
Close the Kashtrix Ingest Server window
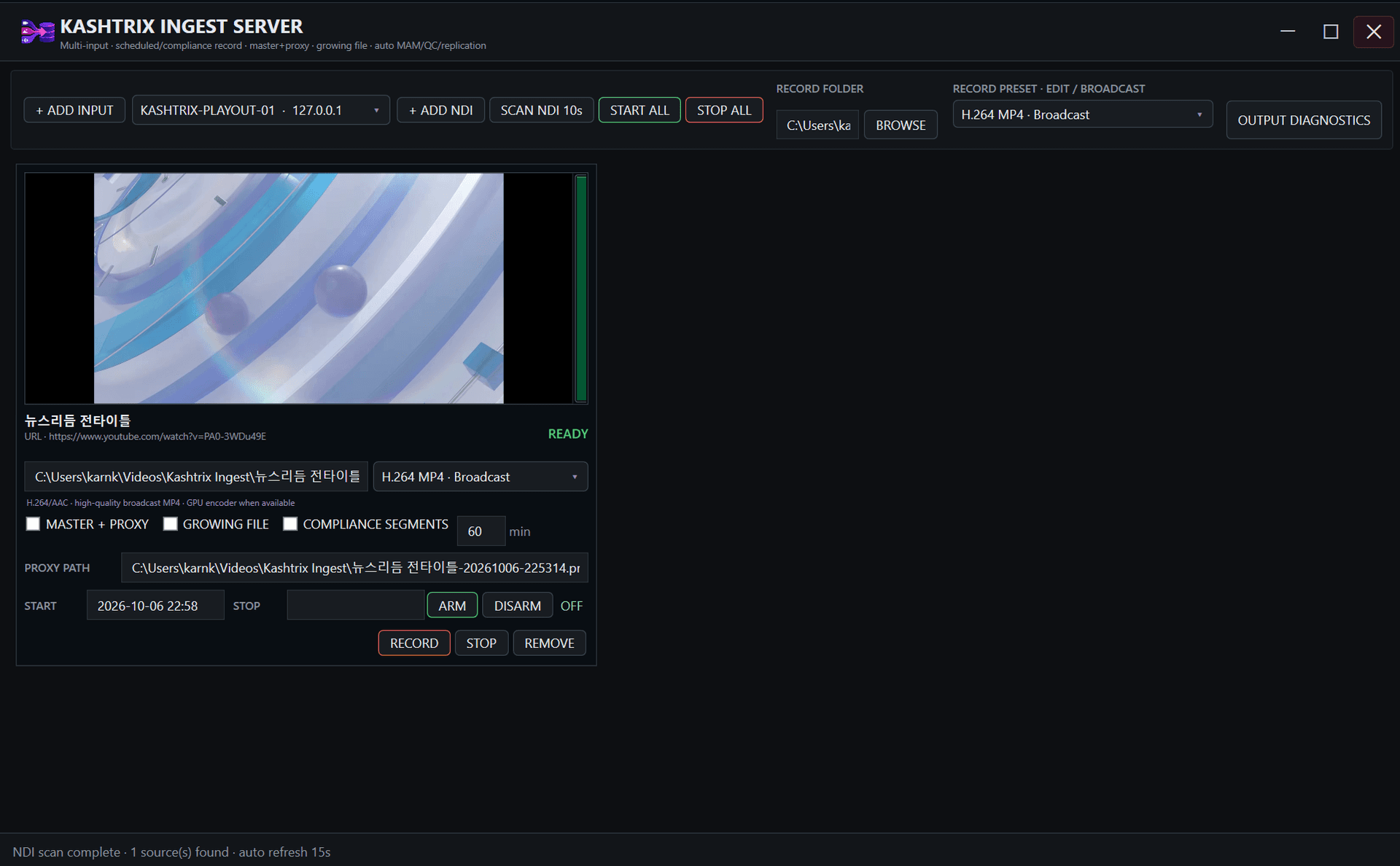point(1374,31)
